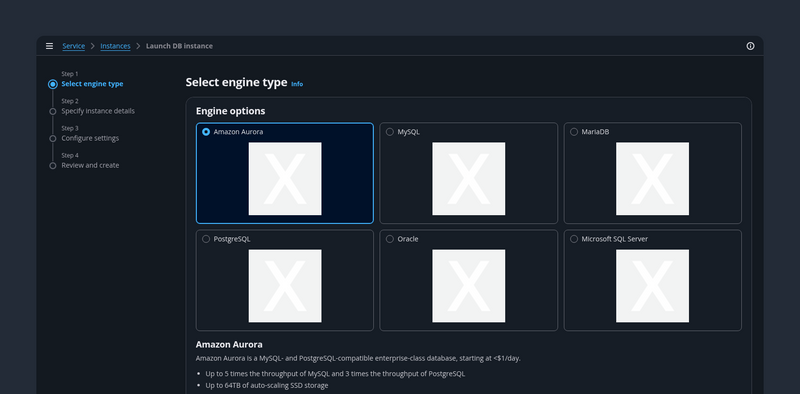Select the MariaDB radio button
The height and width of the screenshot is (394, 800).
pyautogui.click(x=573, y=132)
